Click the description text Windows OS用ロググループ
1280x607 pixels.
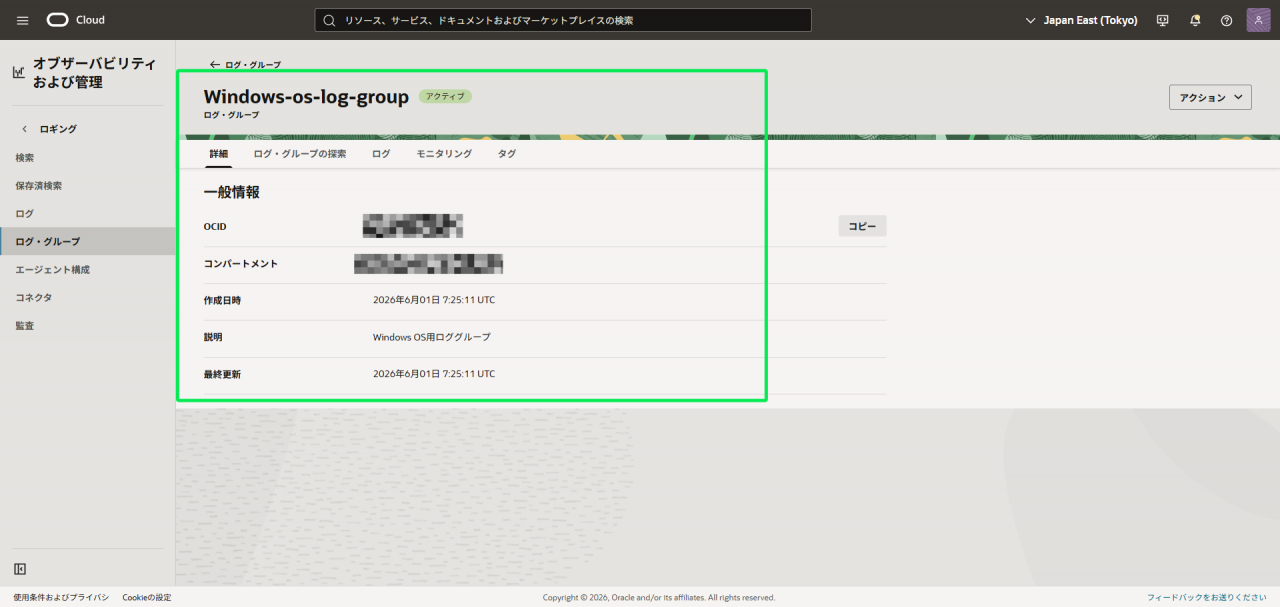432,337
